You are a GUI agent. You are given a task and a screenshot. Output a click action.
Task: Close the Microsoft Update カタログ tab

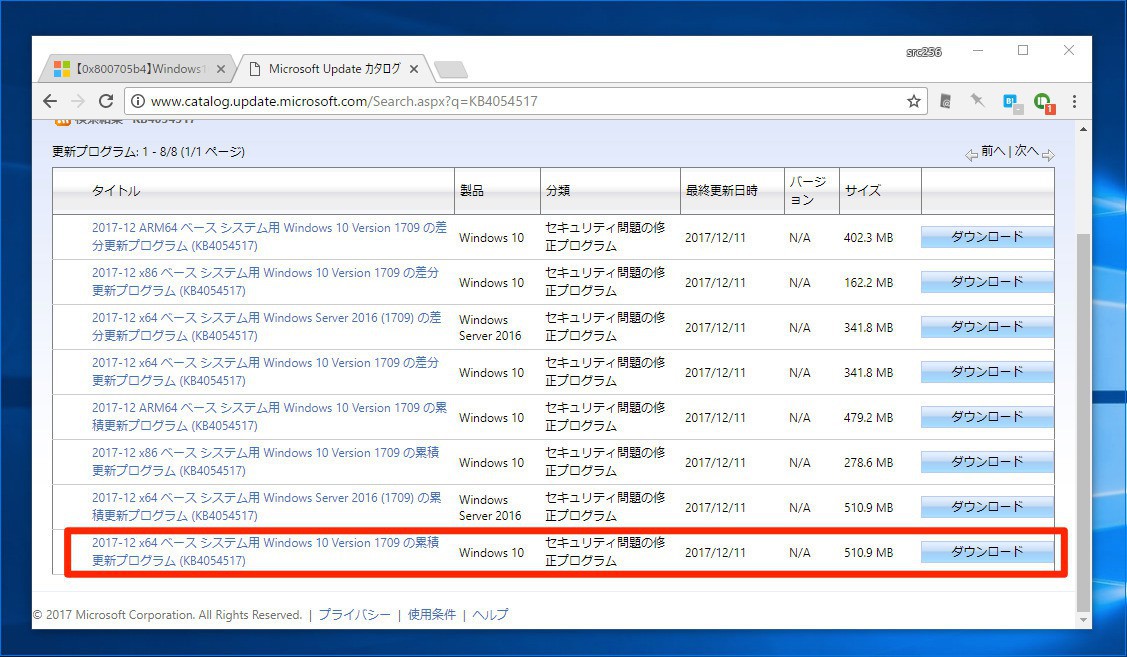pyautogui.click(x=414, y=69)
